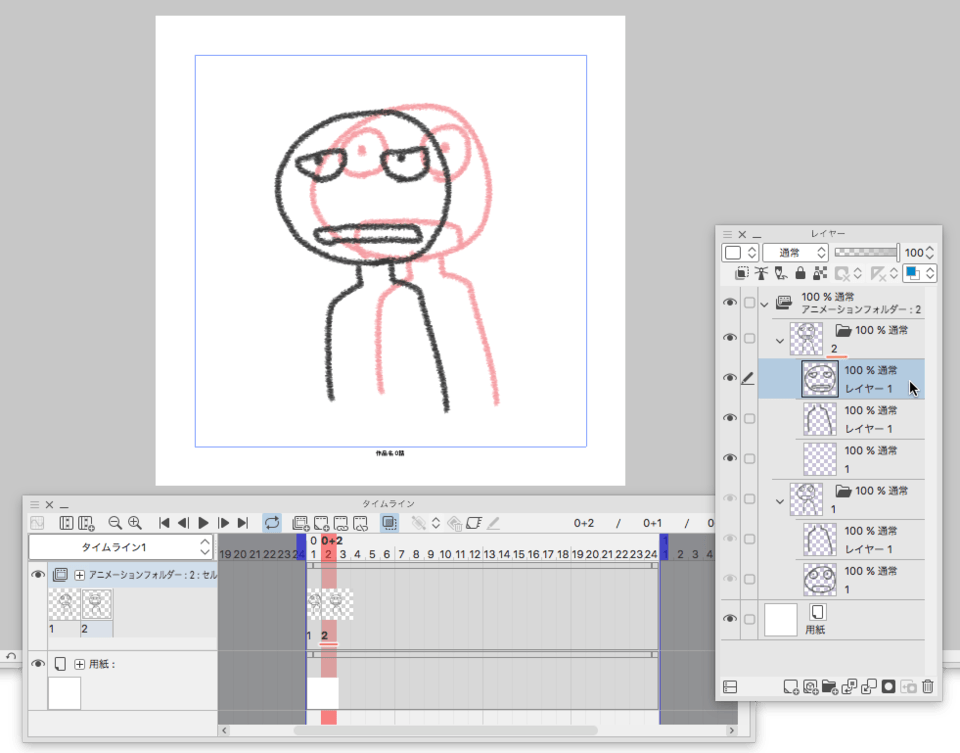The width and height of the screenshot is (960, 753).
Task: Select cel 1 thumbnail in track header
Action: point(64,605)
